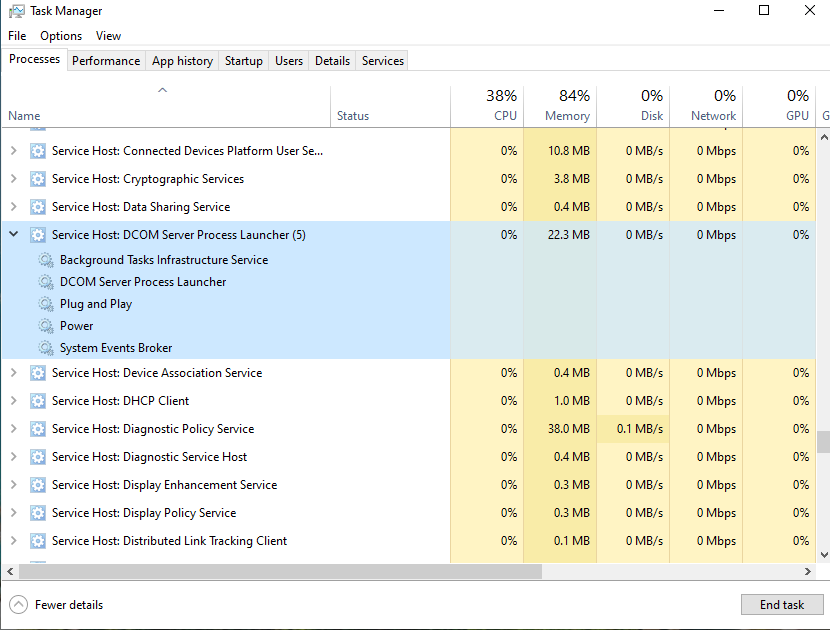Open the Startup tab
The width and height of the screenshot is (830, 630).
point(243,61)
